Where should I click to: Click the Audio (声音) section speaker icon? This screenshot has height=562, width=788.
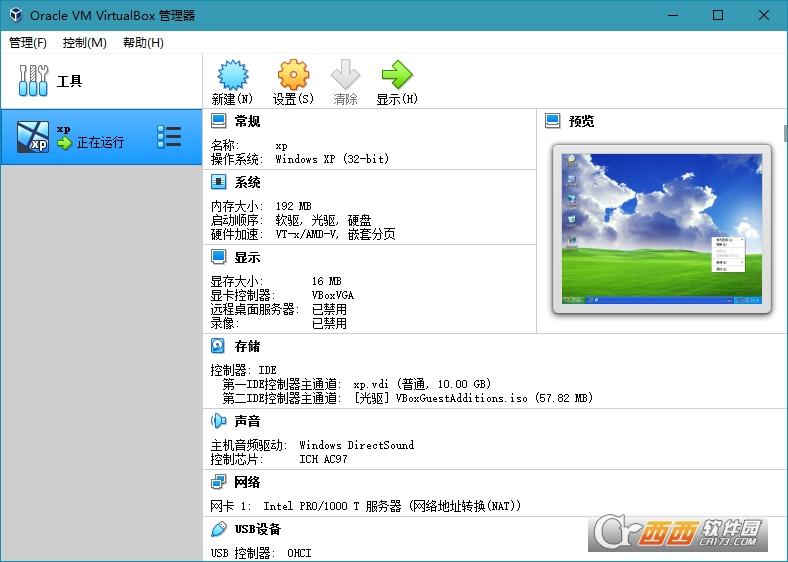tap(218, 421)
